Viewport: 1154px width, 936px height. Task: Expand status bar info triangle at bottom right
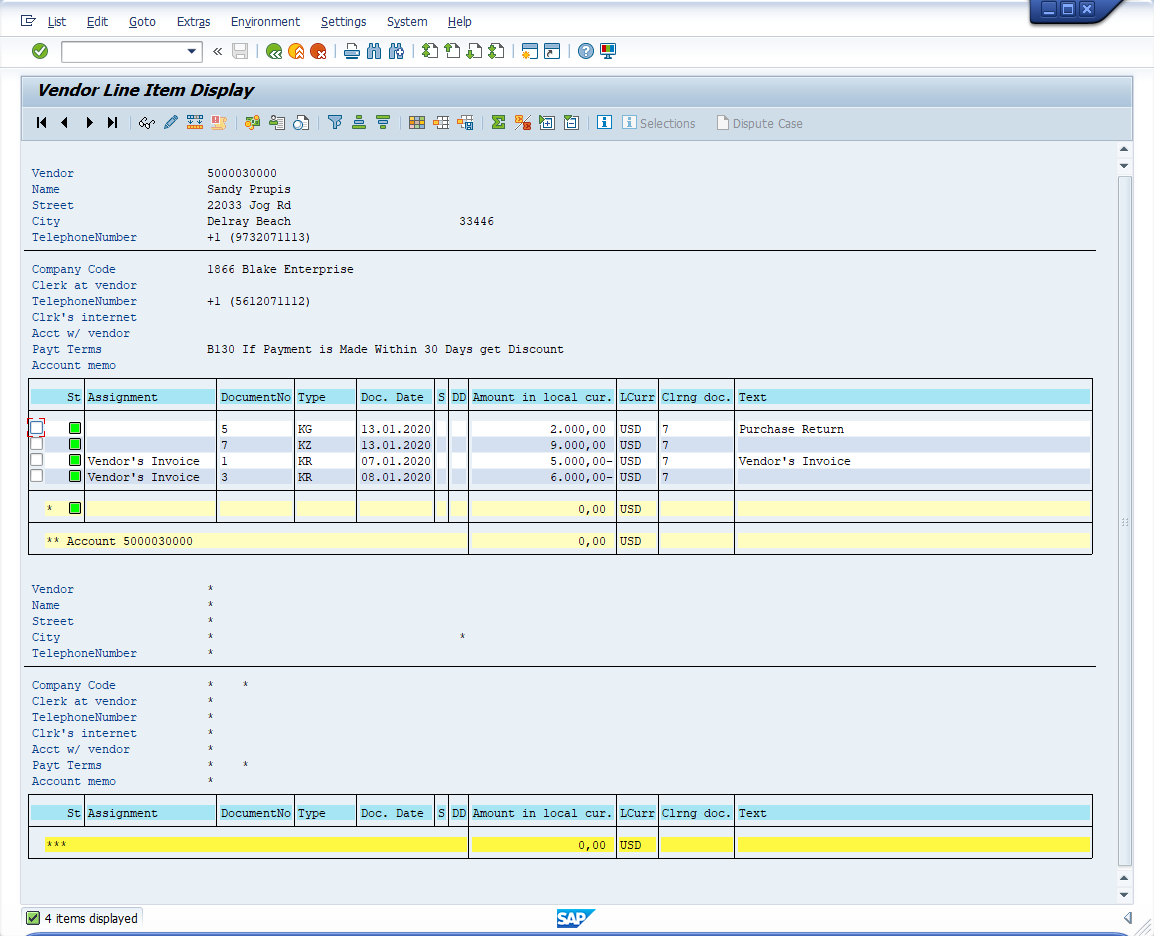pyautogui.click(x=1127, y=918)
